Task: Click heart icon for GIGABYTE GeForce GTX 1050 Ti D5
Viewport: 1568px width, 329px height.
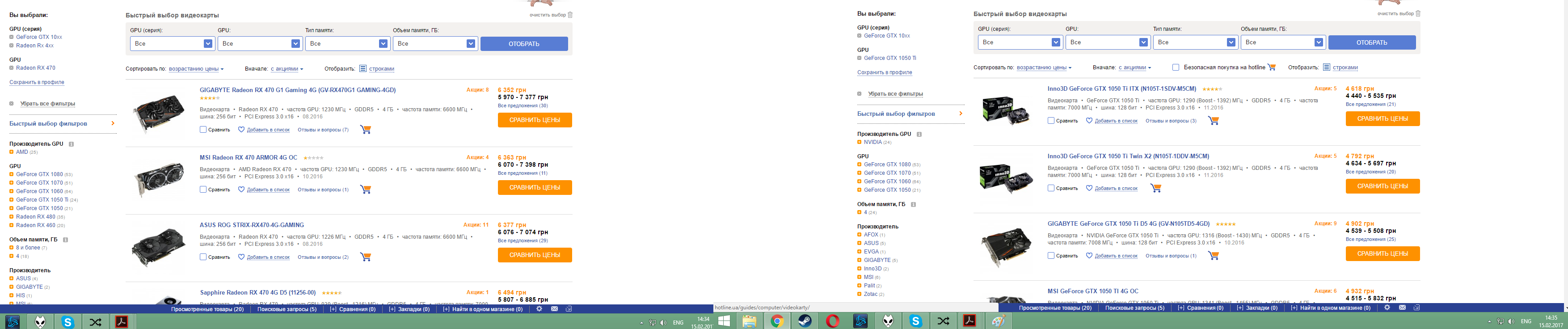Action: (1089, 256)
